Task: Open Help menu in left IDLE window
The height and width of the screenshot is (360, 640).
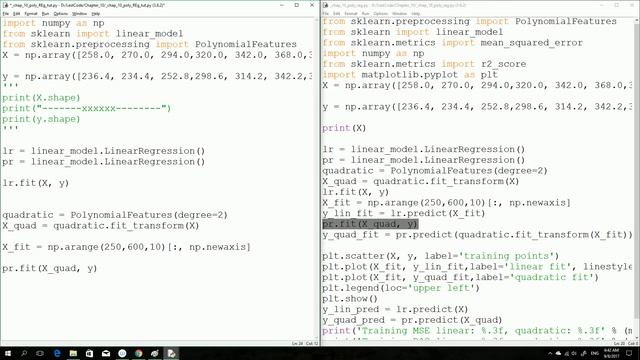Action: [x=96, y=13]
